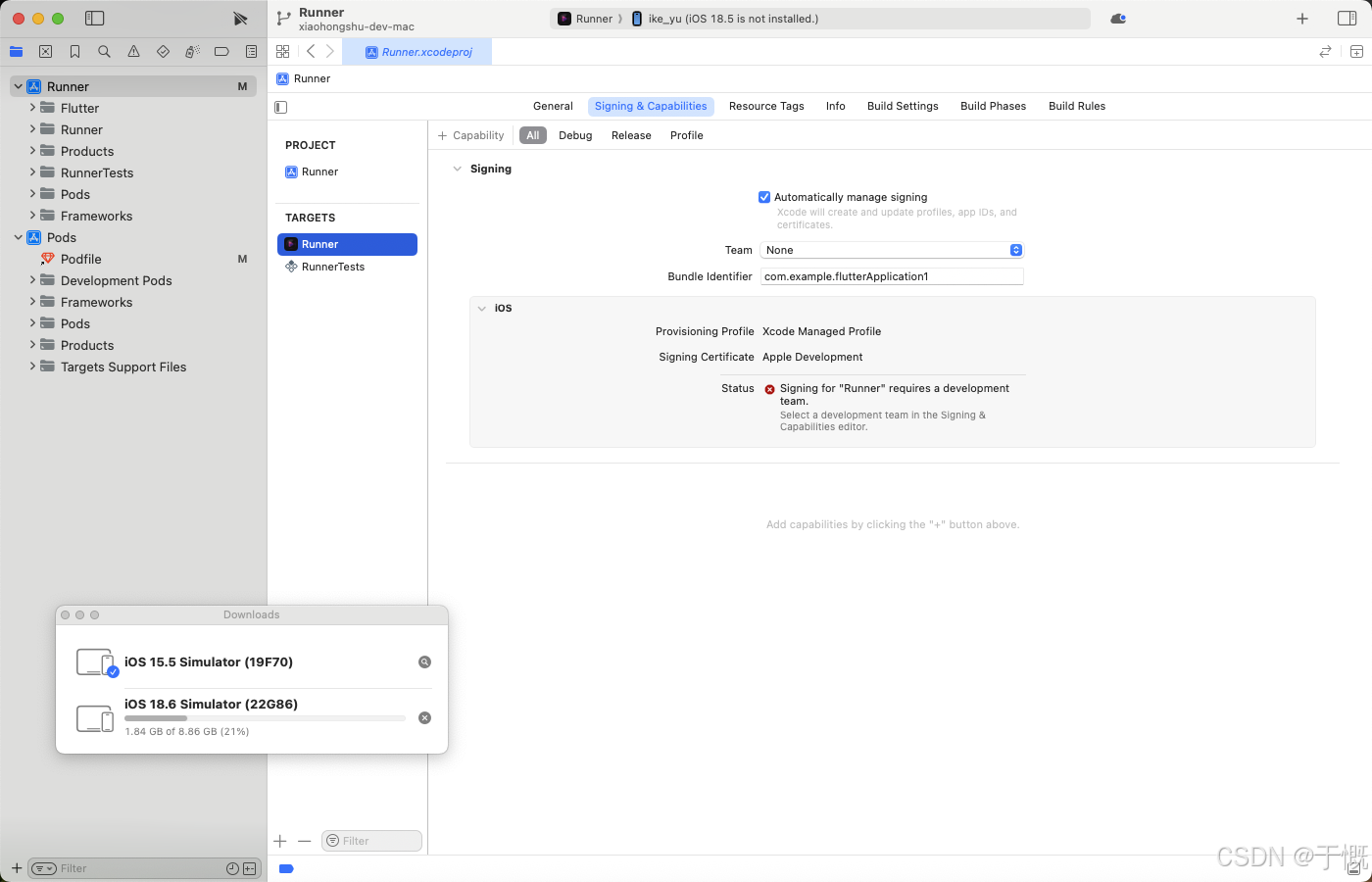Image resolution: width=1372 pixels, height=882 pixels.
Task: Toggle the project and targets list sidebar
Action: 281,107
